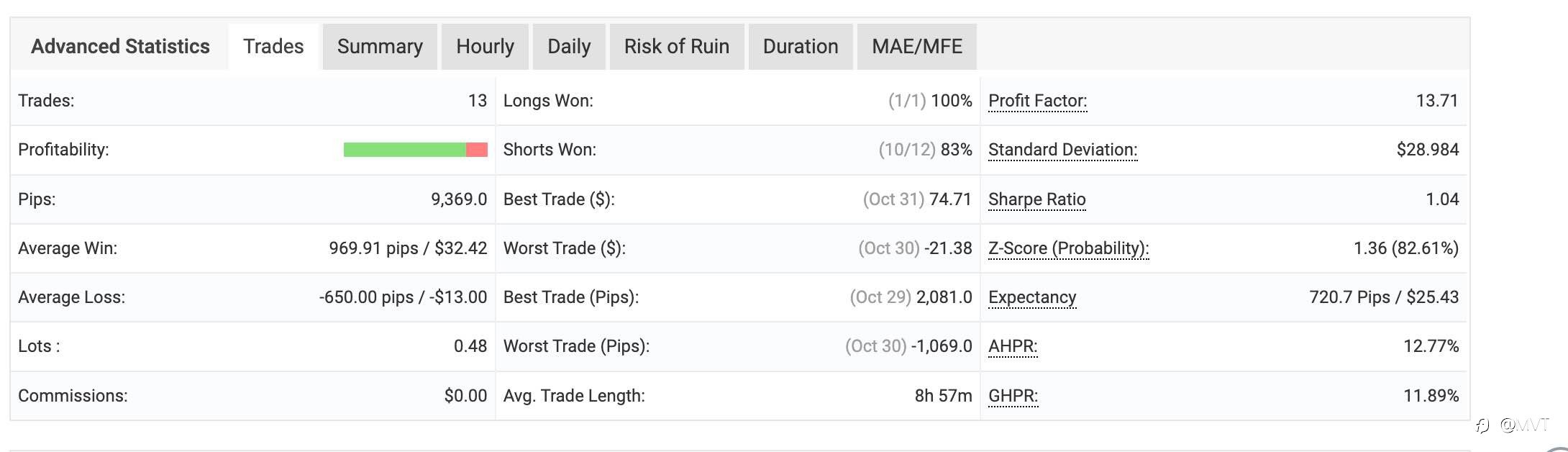Switch to the Duration tab
This screenshot has width=1568, height=452.
801,47
